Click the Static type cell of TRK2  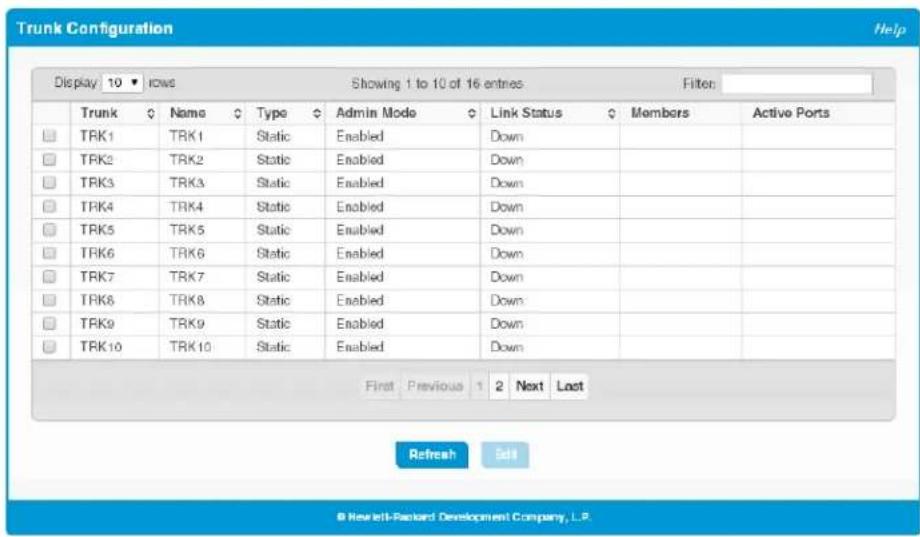tap(273, 160)
